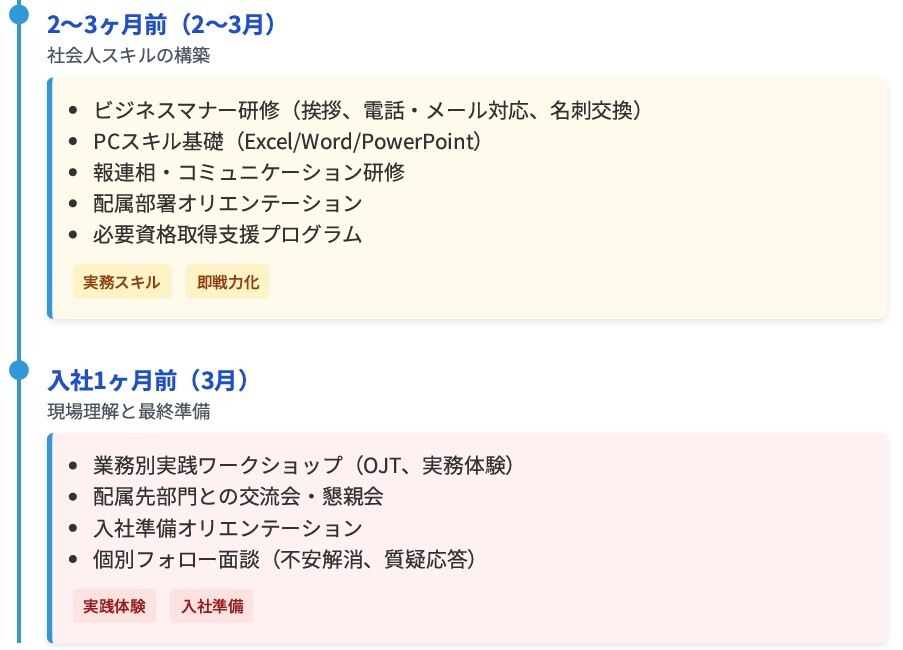The image size is (903, 650).
Task: Click the 配属部署オリエンテーション item
Action: tap(227, 203)
